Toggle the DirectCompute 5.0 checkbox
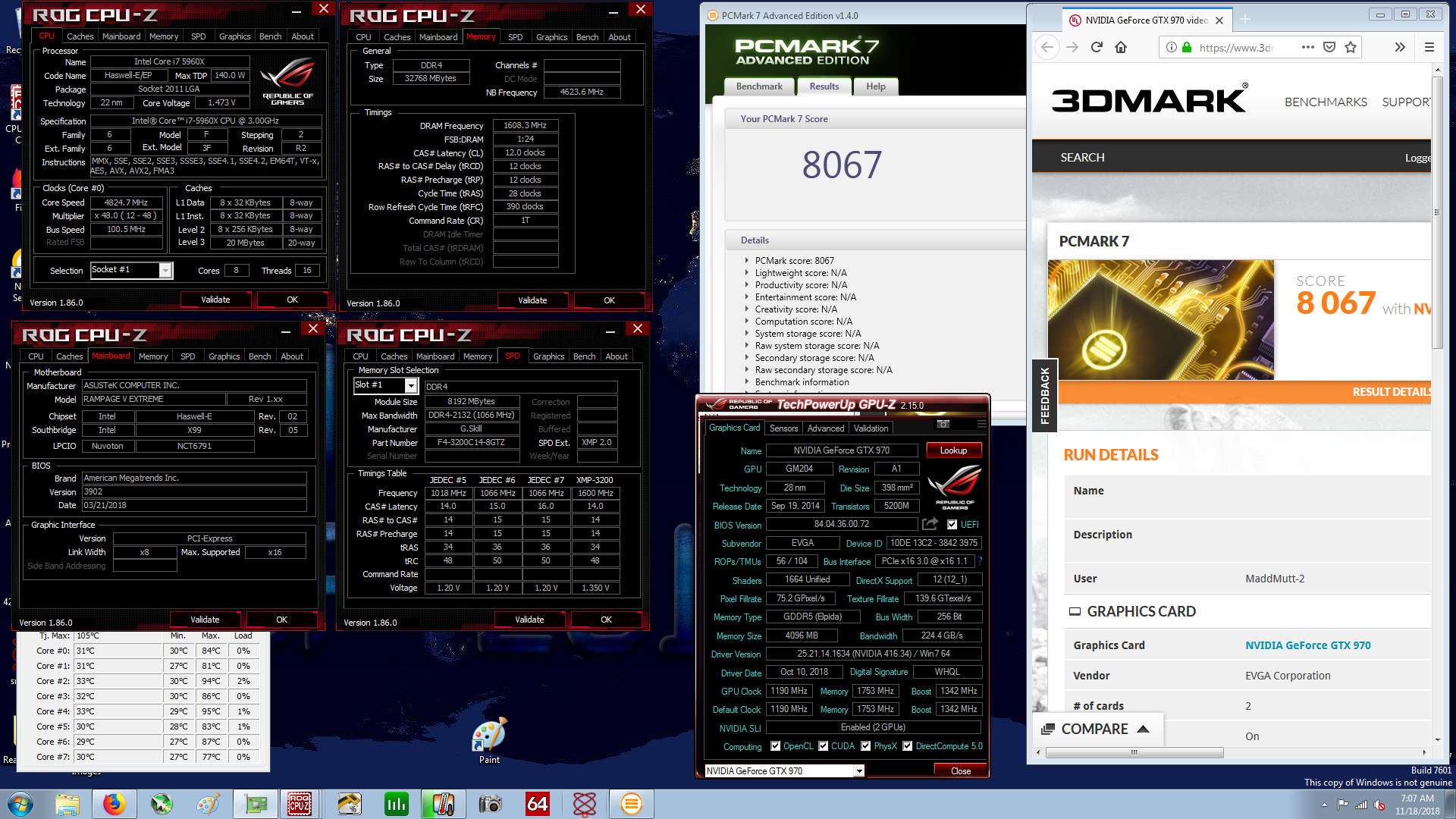 (908, 746)
